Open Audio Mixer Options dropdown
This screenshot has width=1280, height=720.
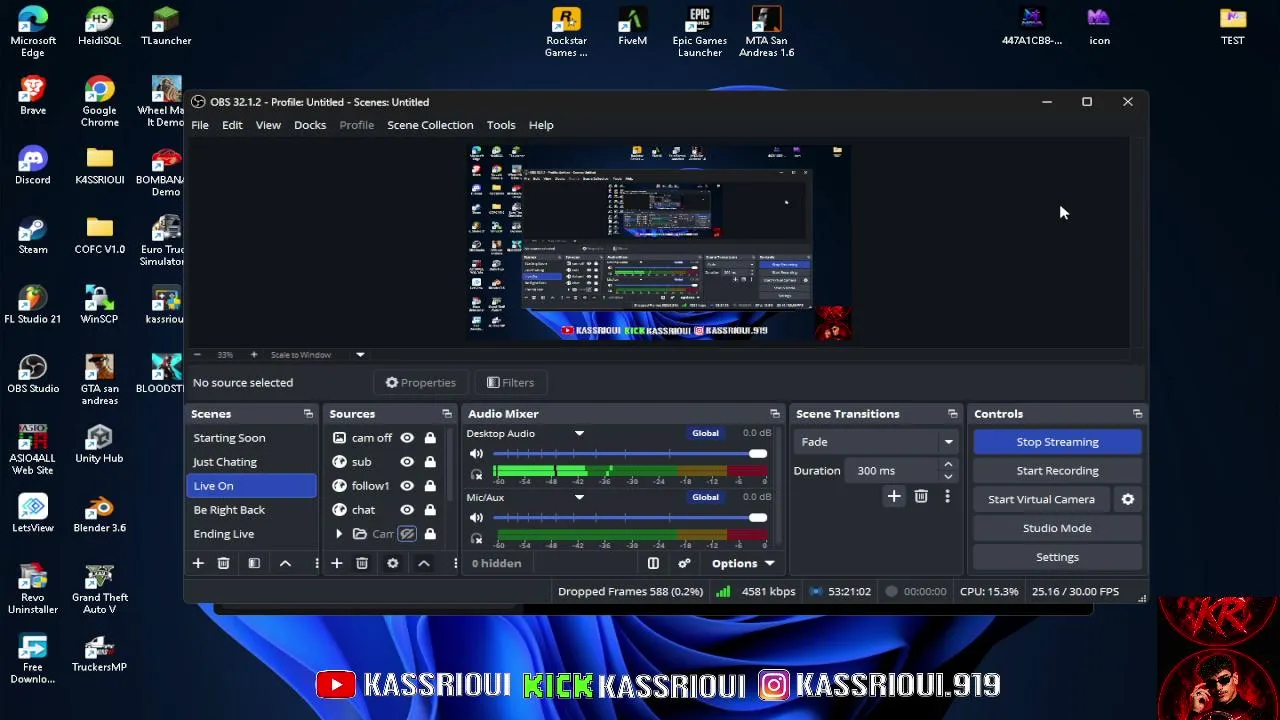[743, 563]
